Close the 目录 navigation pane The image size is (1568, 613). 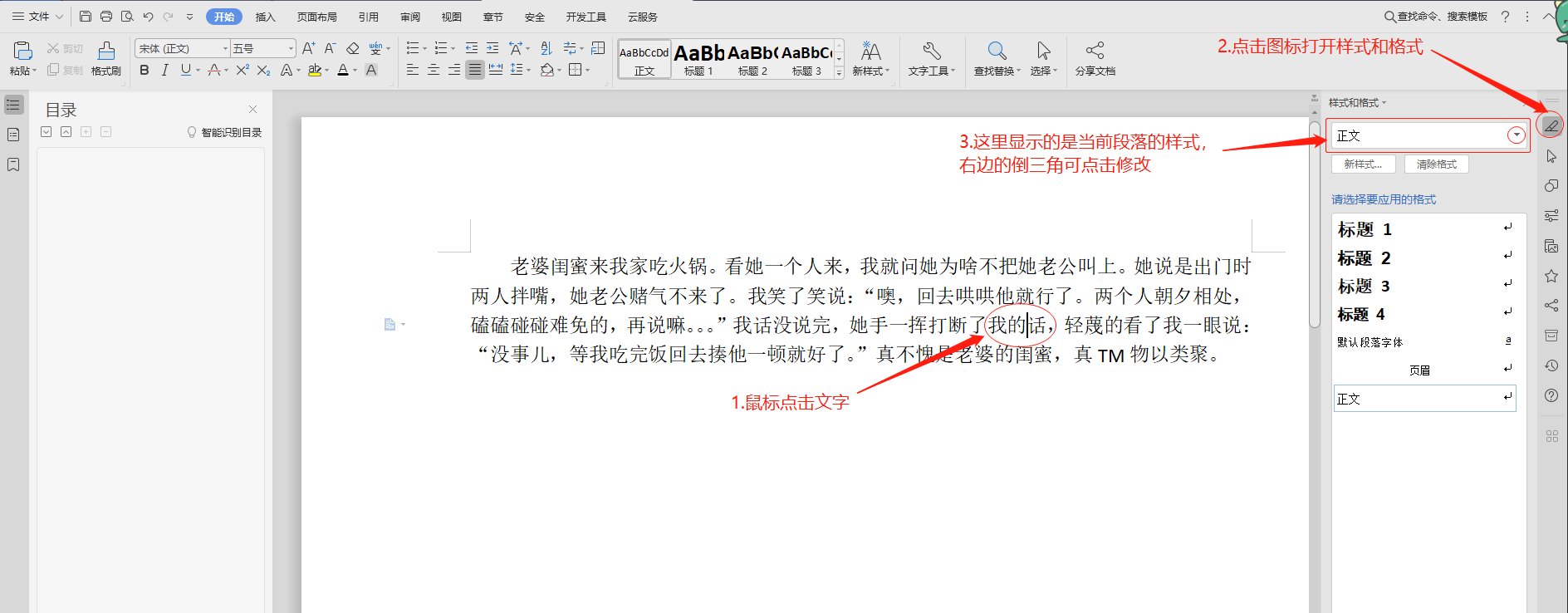point(252,109)
